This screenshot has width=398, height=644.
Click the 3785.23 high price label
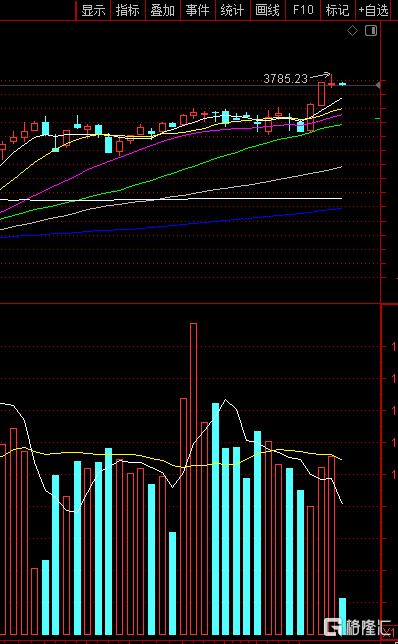(x=285, y=78)
